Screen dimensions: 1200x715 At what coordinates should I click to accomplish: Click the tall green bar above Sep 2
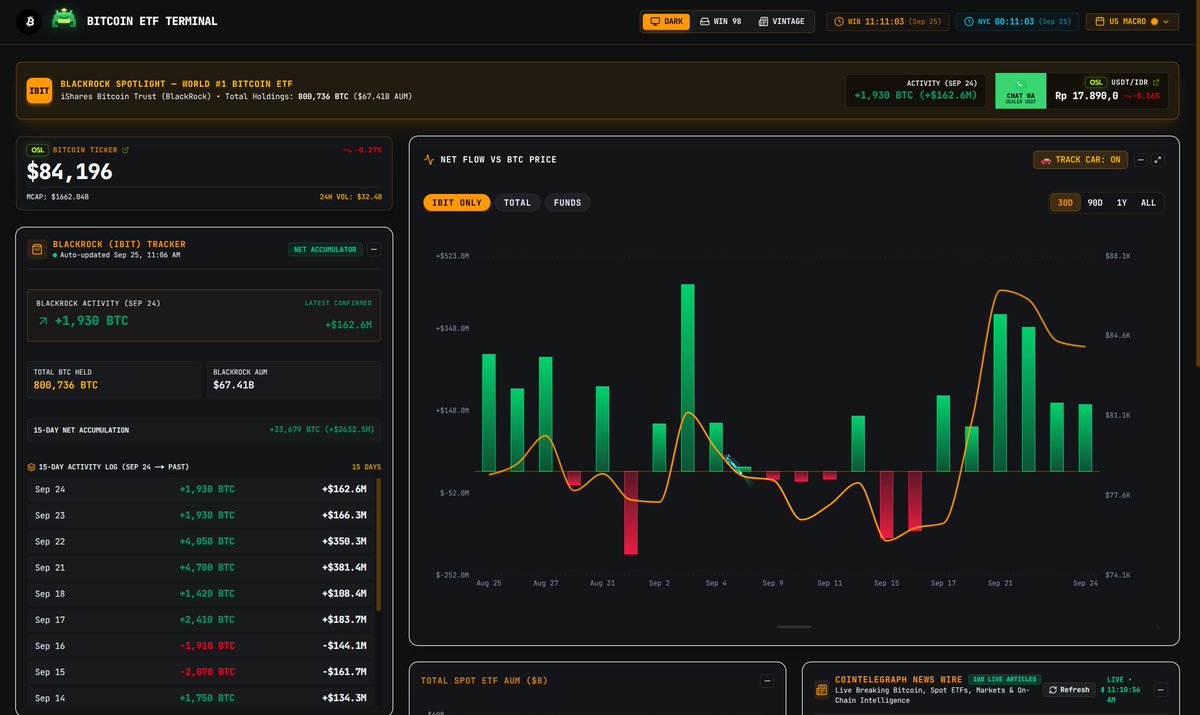point(688,378)
